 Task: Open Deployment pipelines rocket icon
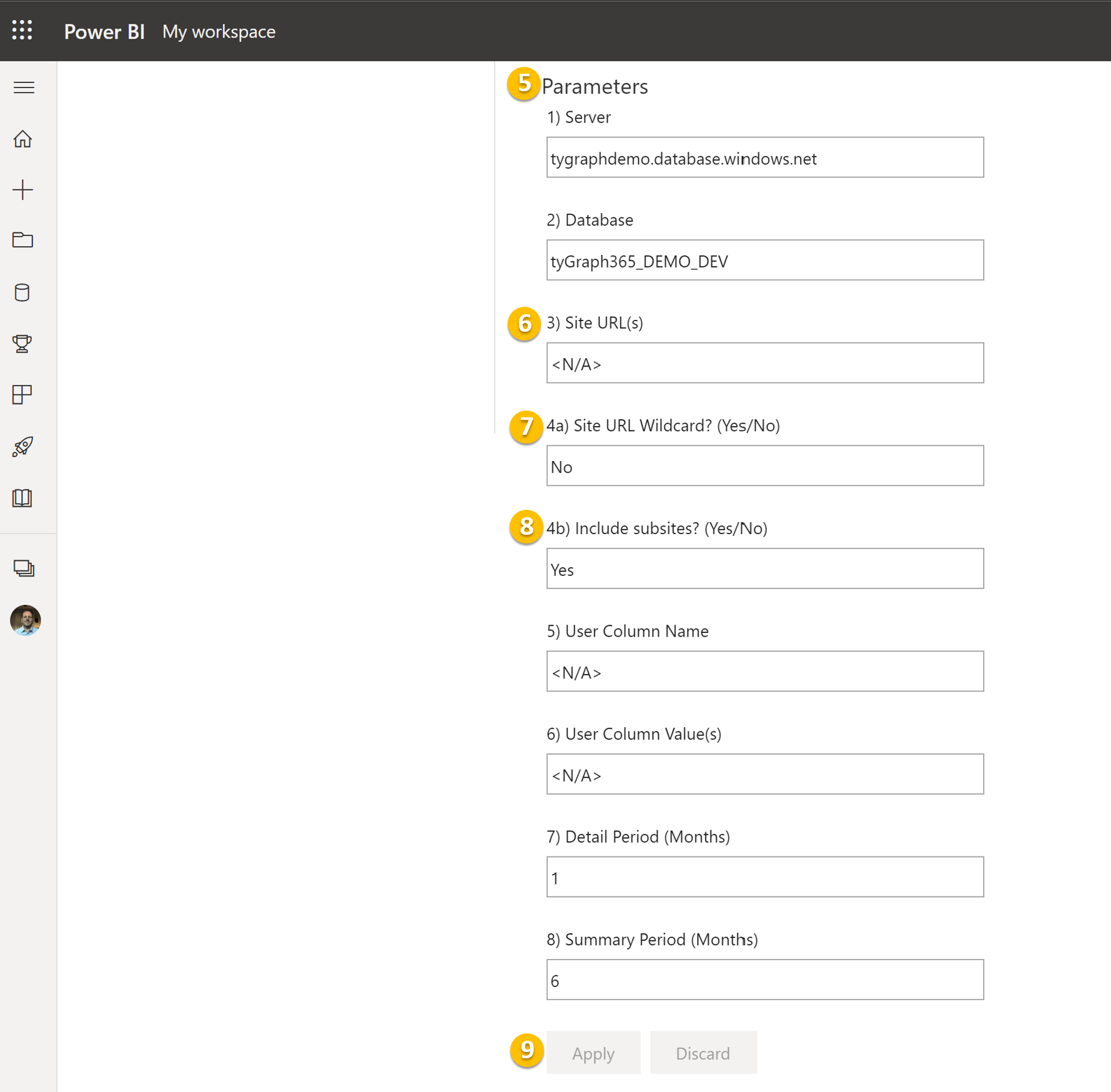(x=23, y=447)
